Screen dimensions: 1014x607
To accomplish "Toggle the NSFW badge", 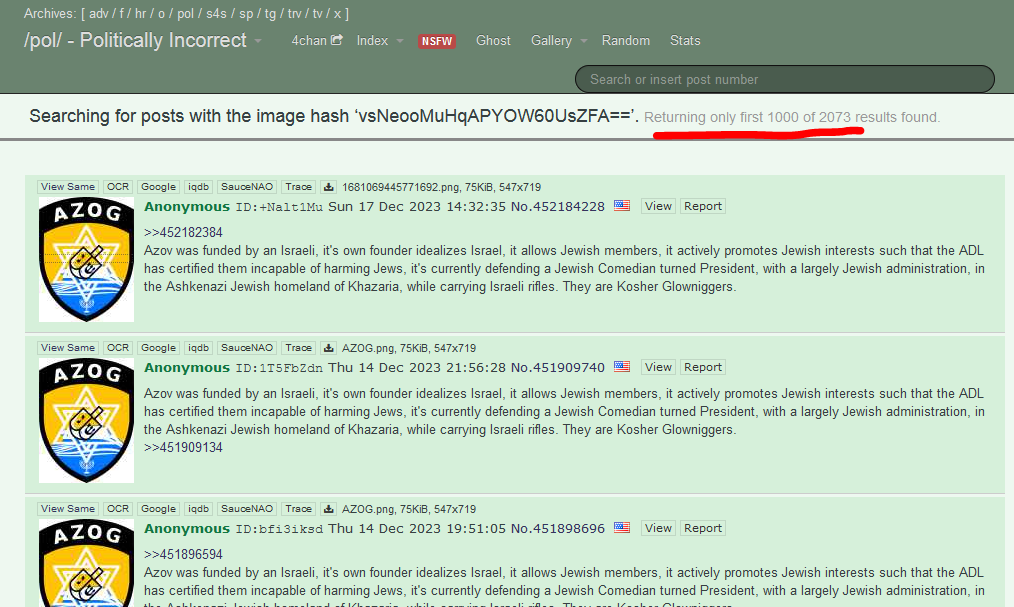I will 437,41.
